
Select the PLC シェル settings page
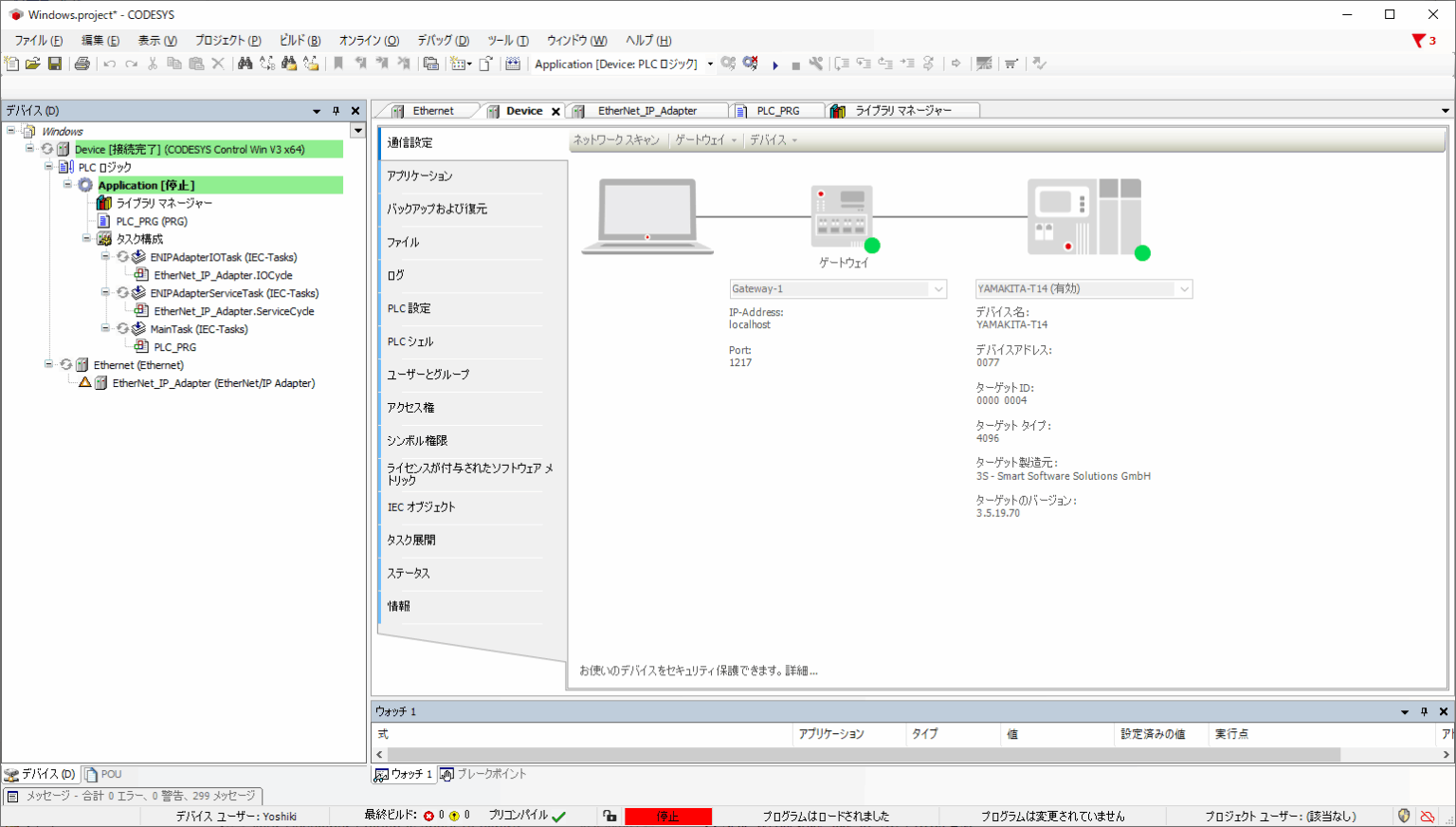(409, 341)
